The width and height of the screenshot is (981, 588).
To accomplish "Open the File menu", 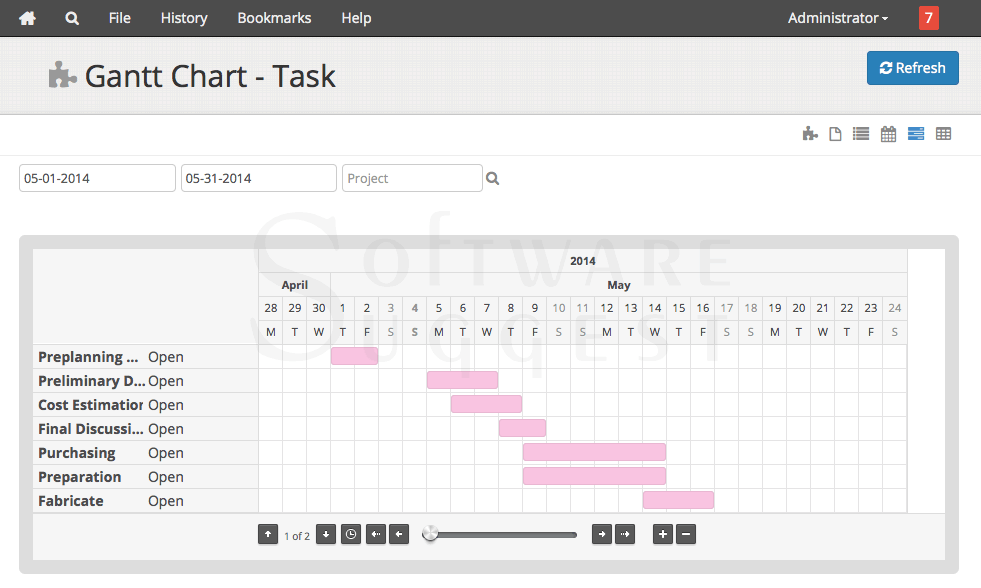I will (119, 18).
